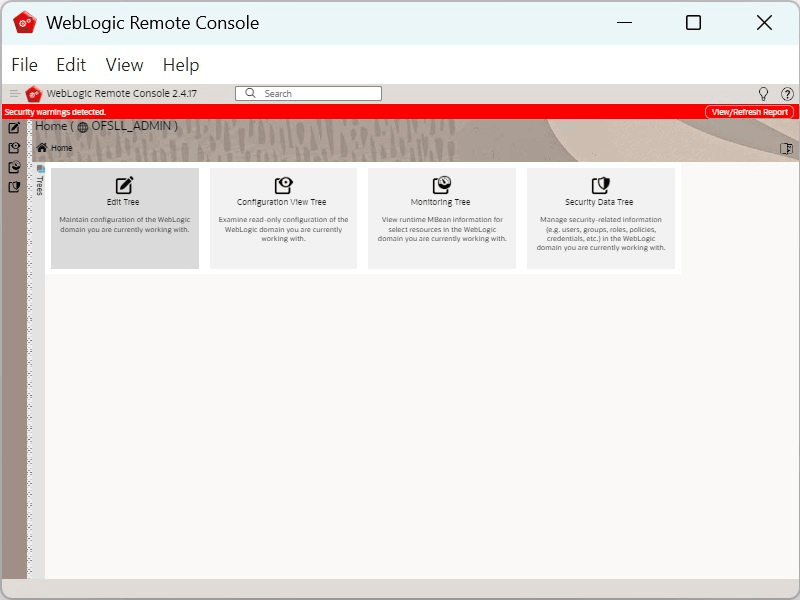Open the Edit Tree sidebar icon
This screenshot has width=800, height=600.
[x=14, y=128]
